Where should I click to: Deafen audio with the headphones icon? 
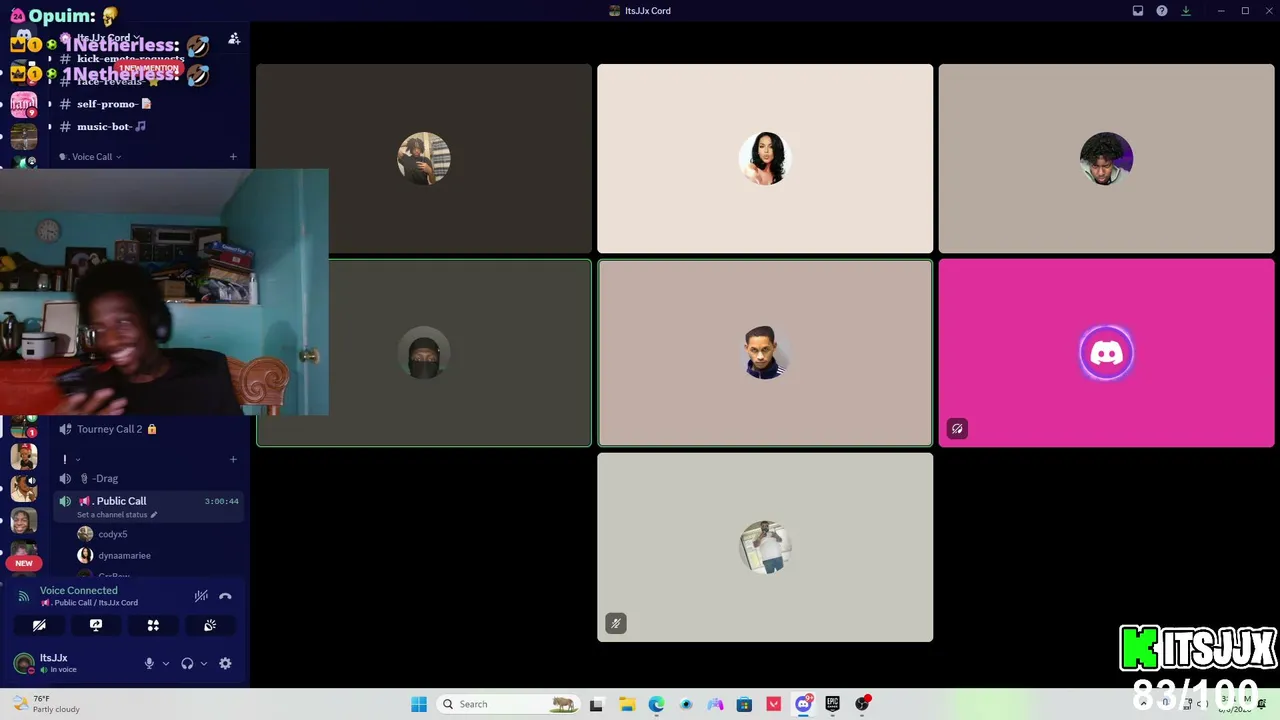coord(187,663)
